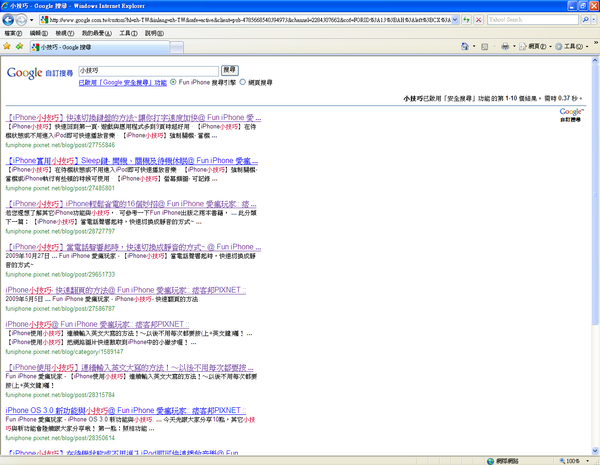Expand the address bar URL history dropdown
Screen dimensions: 600x465
point(455,20)
